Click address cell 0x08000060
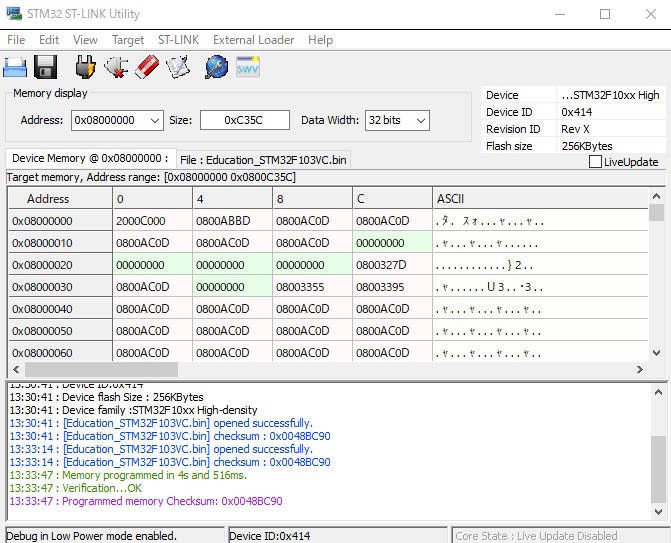671x543 pixels. pyautogui.click(x=60, y=353)
